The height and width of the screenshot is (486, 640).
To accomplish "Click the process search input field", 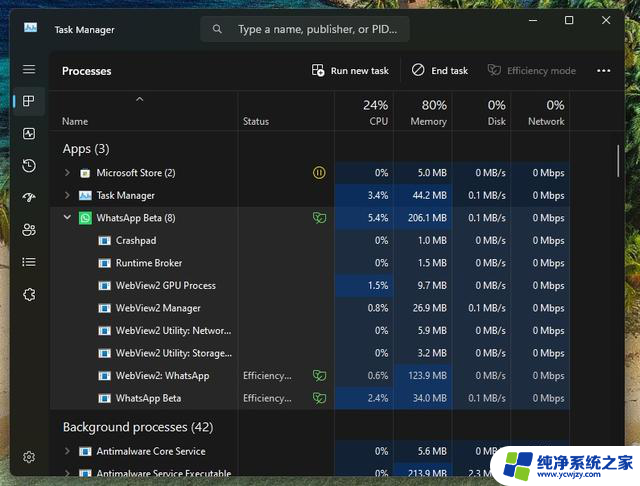I will [305, 29].
